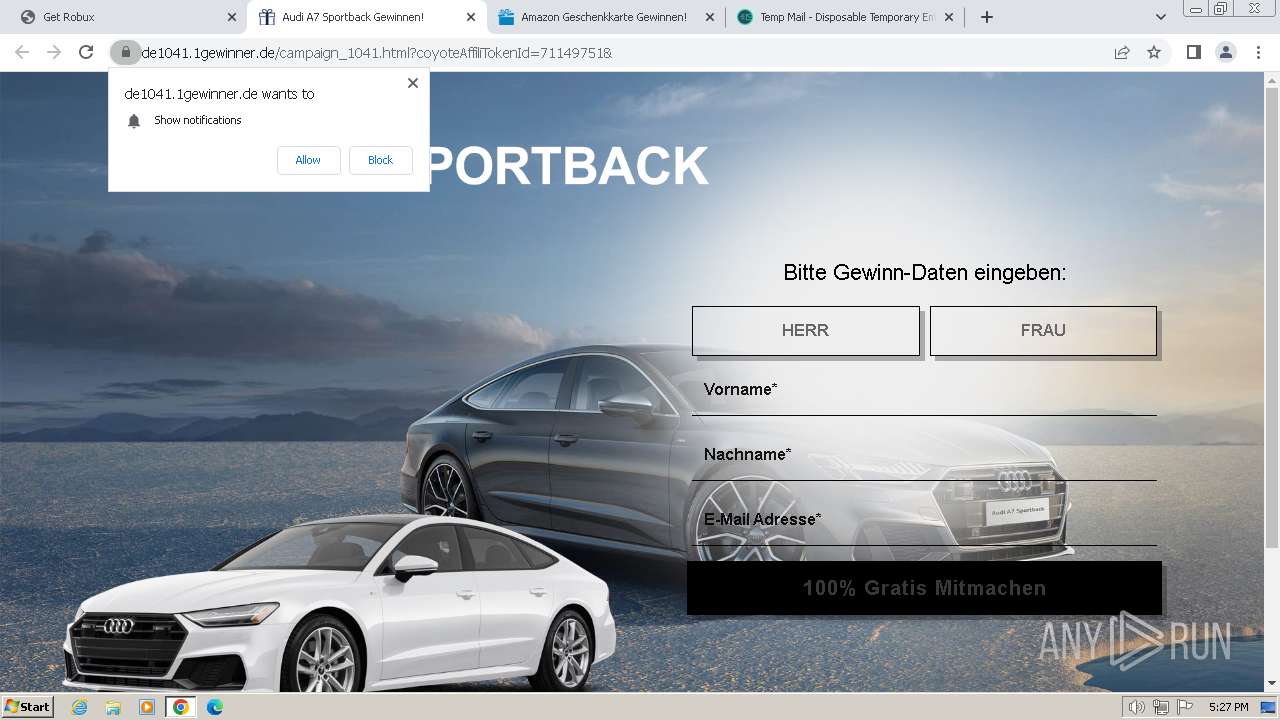The height and width of the screenshot is (720, 1280).
Task: Reload the current page
Action: click(86, 53)
